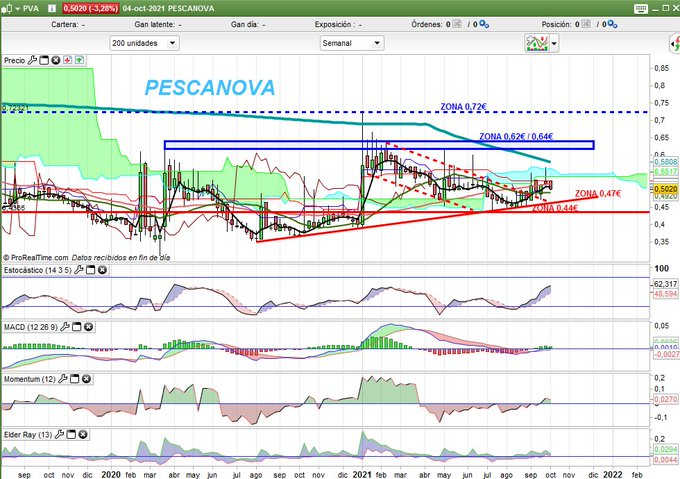The width and height of the screenshot is (680, 479).
Task: Expand the side panel arrow at right edge
Action: tap(675, 43)
